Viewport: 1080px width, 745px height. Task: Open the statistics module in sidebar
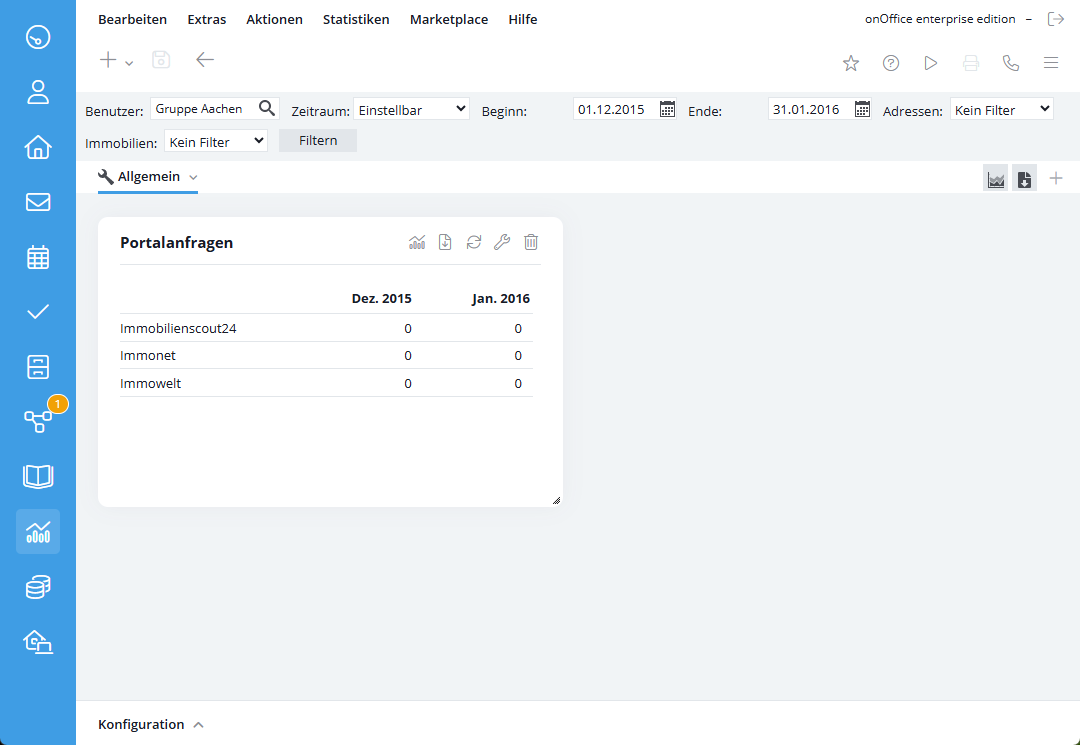(x=38, y=531)
